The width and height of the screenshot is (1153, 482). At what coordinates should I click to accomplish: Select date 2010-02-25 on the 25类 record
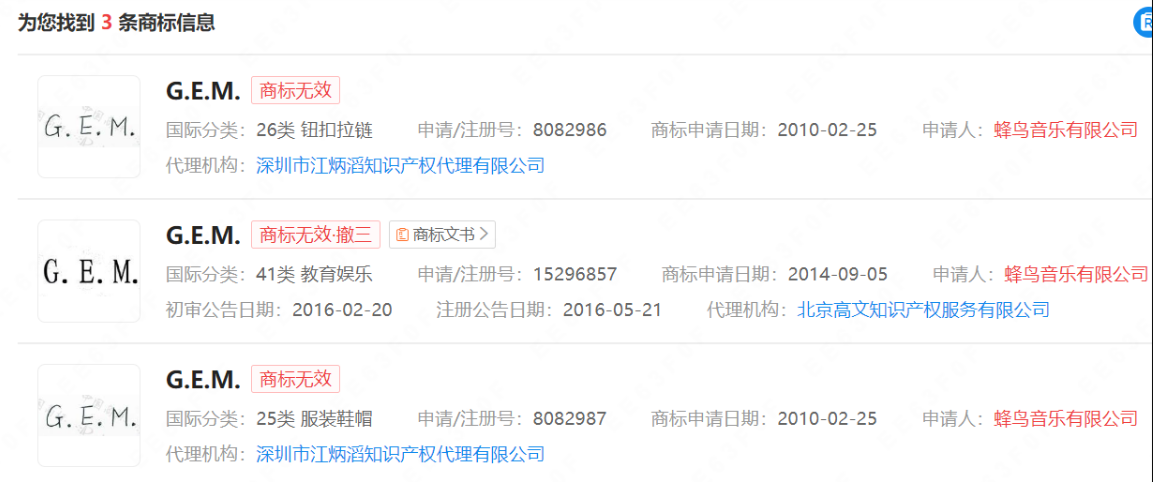point(827,419)
